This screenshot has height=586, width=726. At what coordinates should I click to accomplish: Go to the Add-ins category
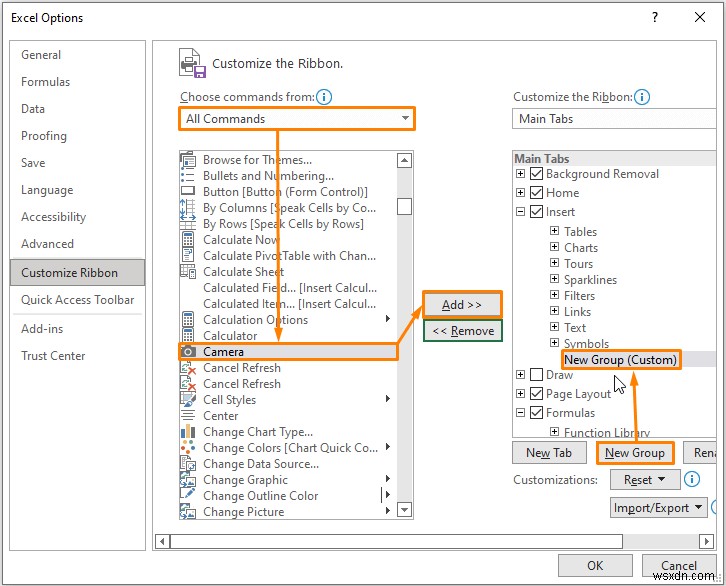point(42,329)
